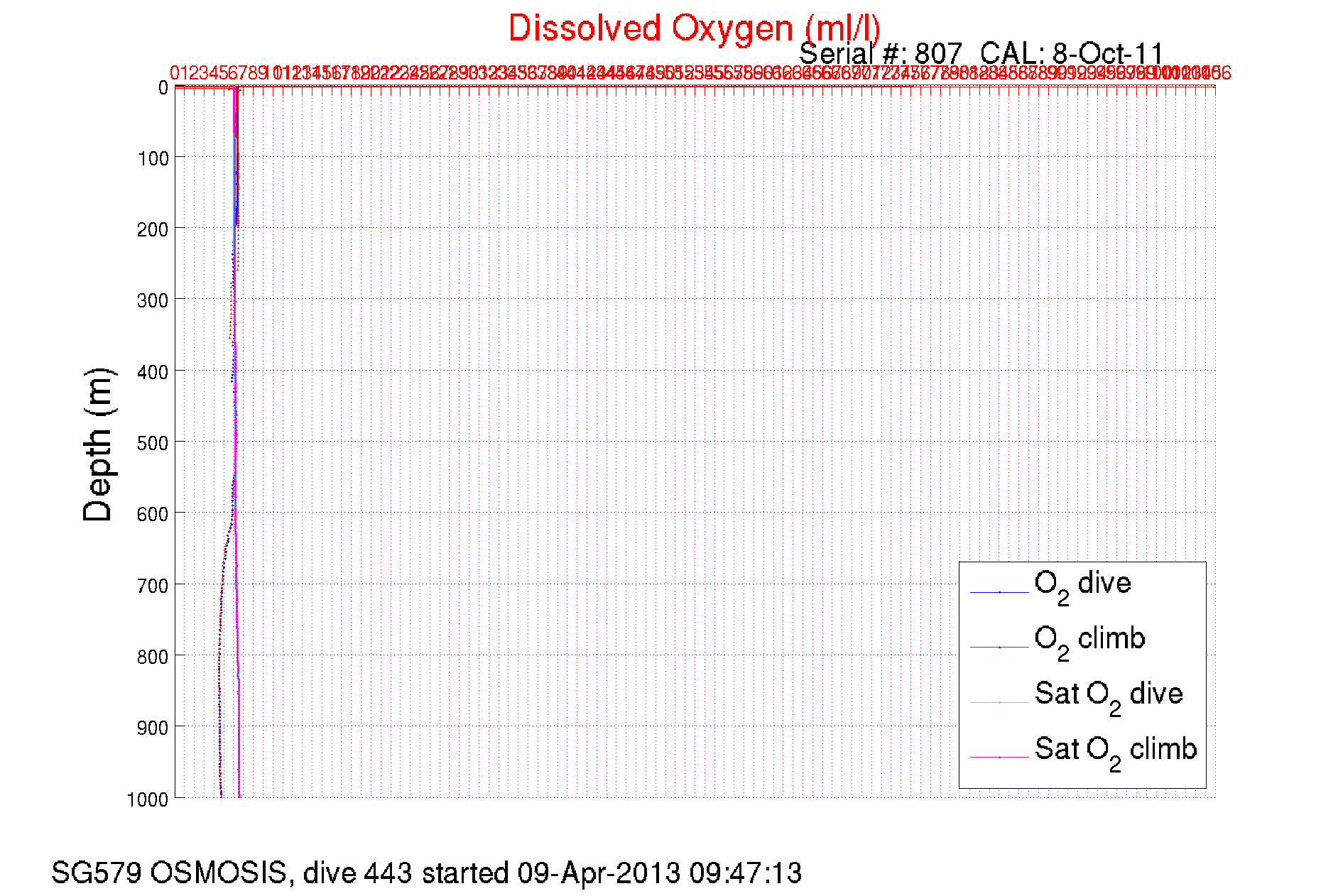Click the blue O2 dive legend line
This screenshot has height=896, width=1343.
[x=999, y=591]
